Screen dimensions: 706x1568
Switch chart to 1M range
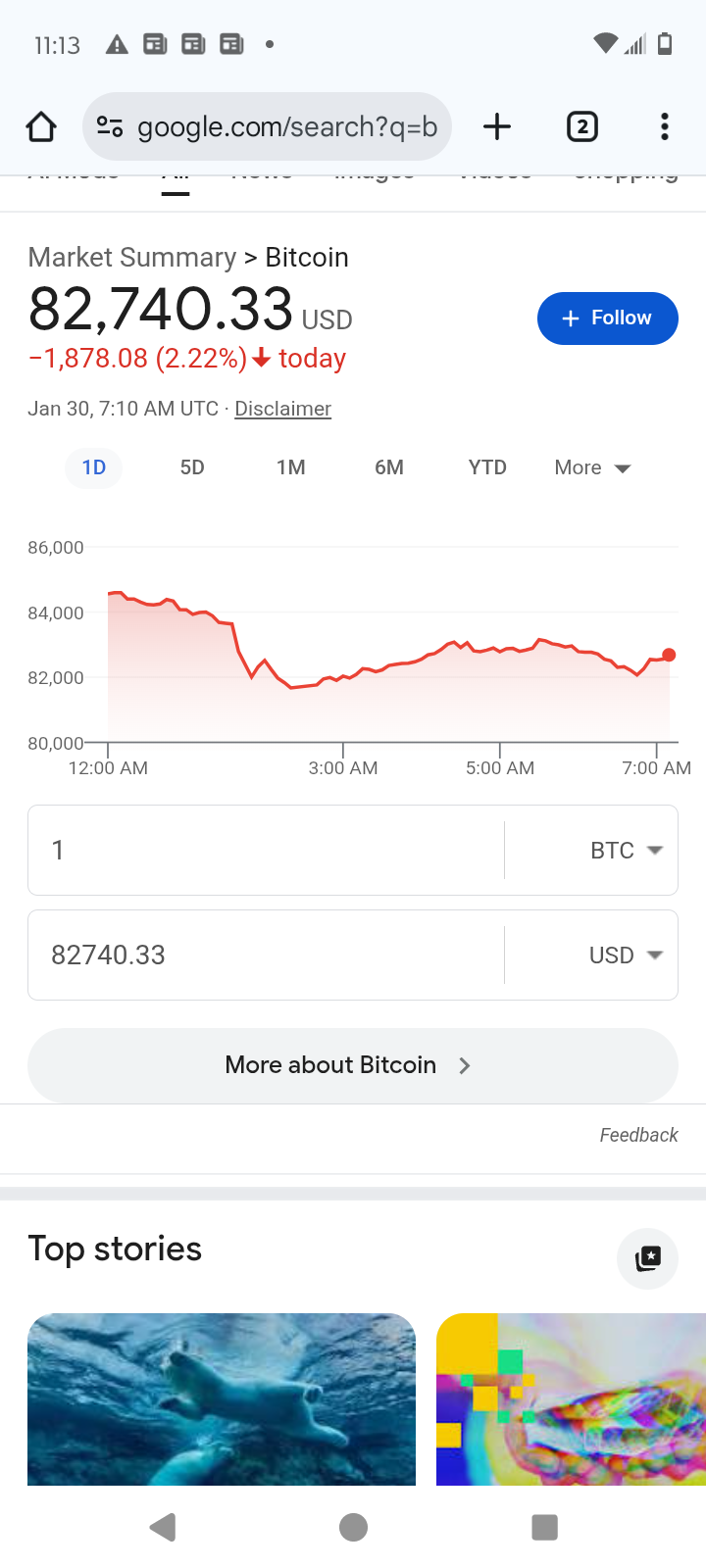(x=290, y=468)
